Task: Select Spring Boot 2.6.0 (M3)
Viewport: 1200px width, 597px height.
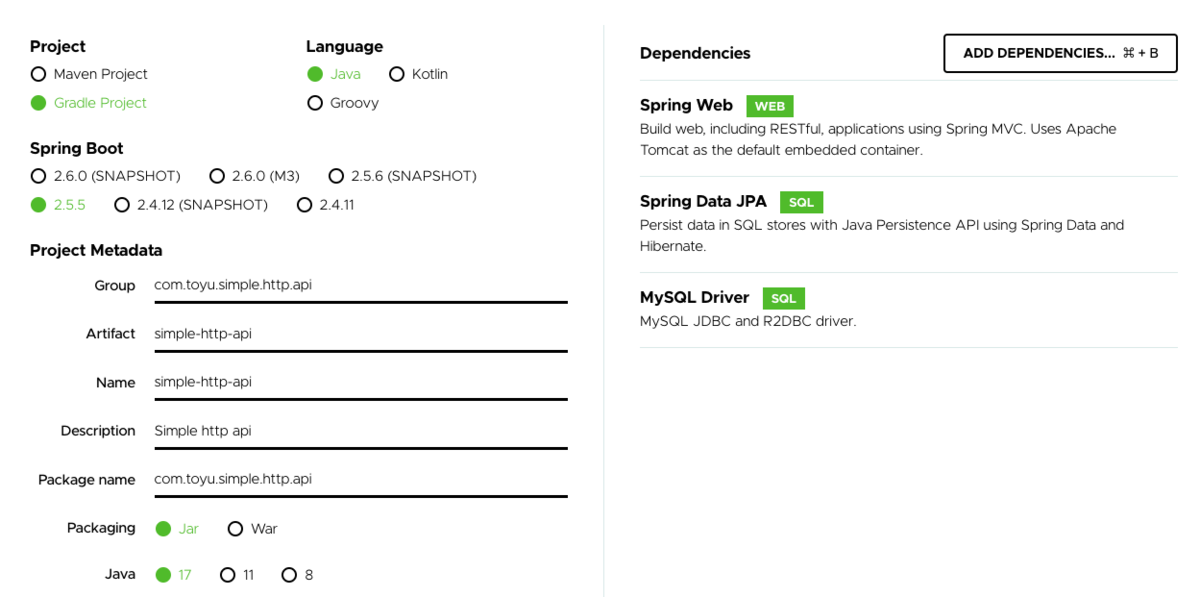Action: 217,176
